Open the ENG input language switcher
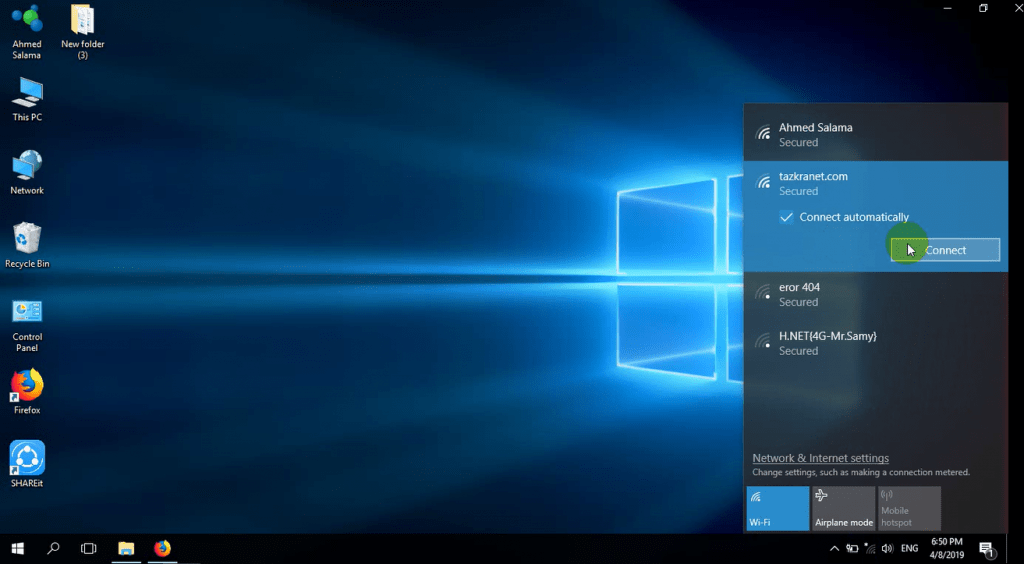The width and height of the screenshot is (1024, 564). tap(909, 549)
